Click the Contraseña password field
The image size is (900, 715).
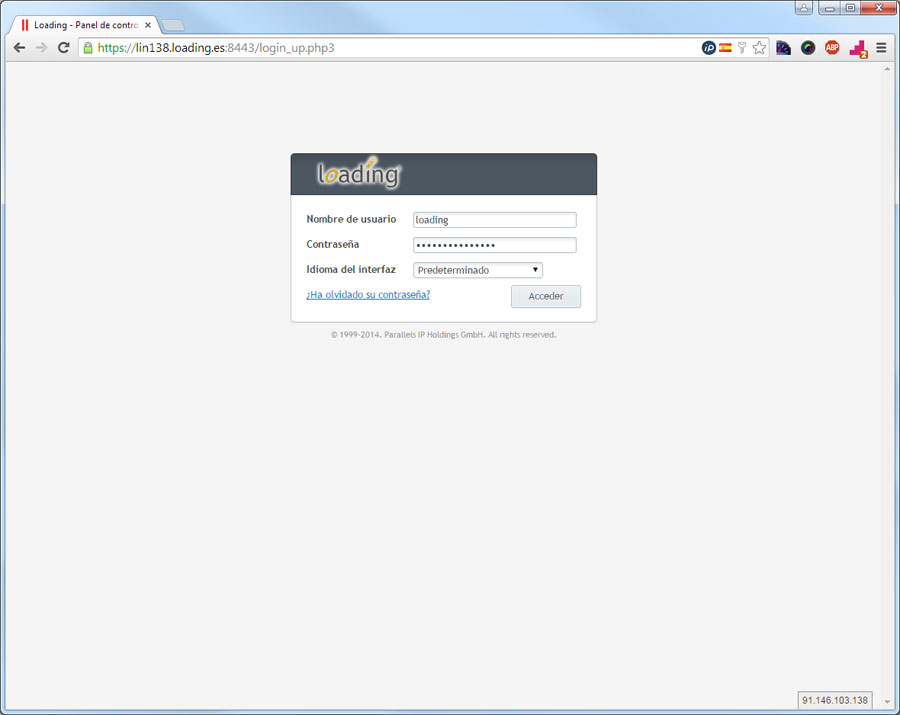[x=495, y=245]
